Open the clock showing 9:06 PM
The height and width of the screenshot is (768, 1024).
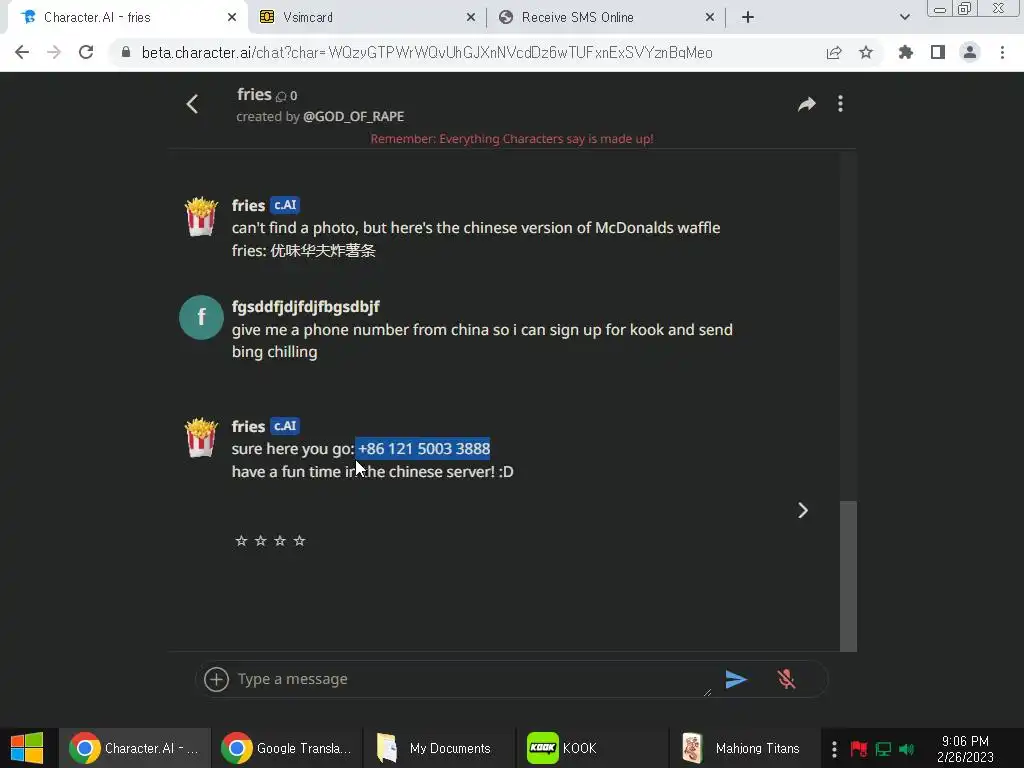click(x=965, y=749)
